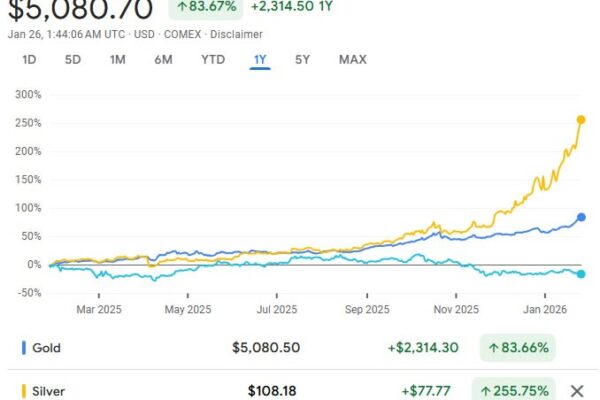Click the 255.75% gain badge in Silver row
600x400 pixels.
[519, 390]
